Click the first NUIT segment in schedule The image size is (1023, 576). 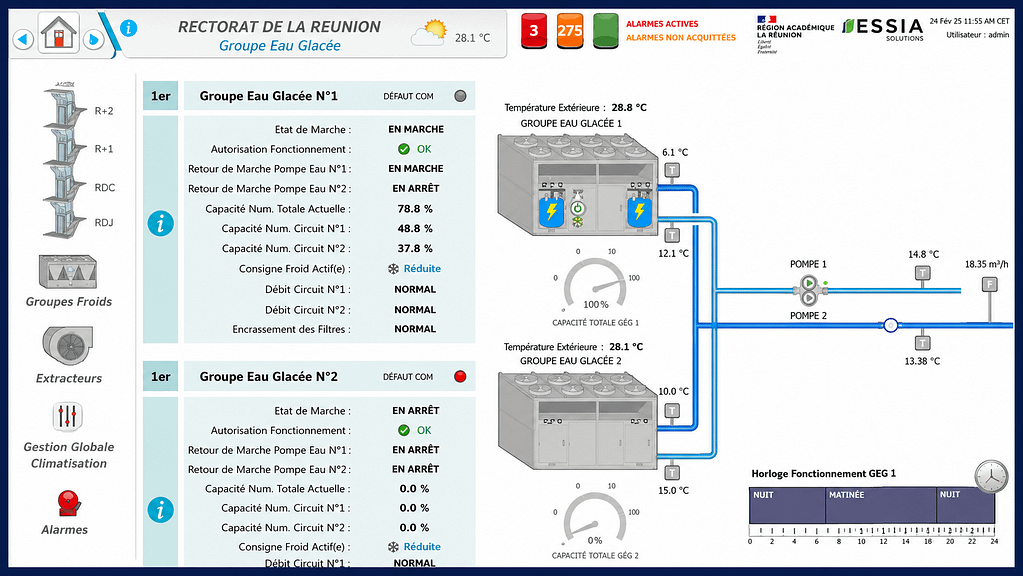point(787,505)
